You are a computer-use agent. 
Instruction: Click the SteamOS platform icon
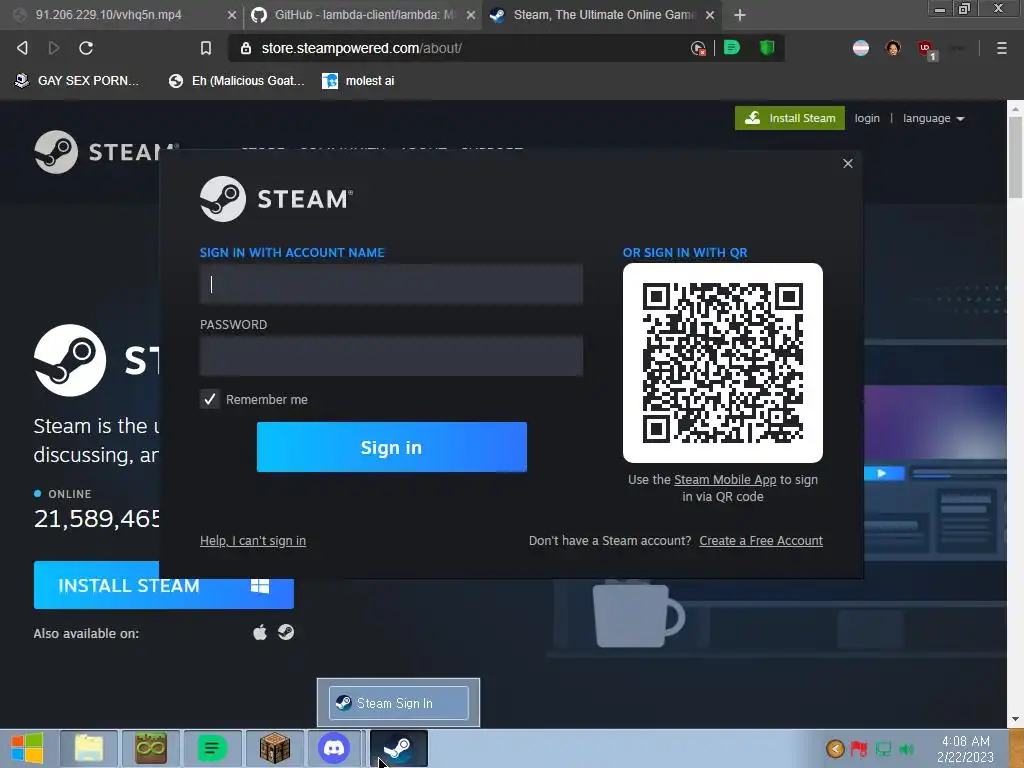coord(286,632)
